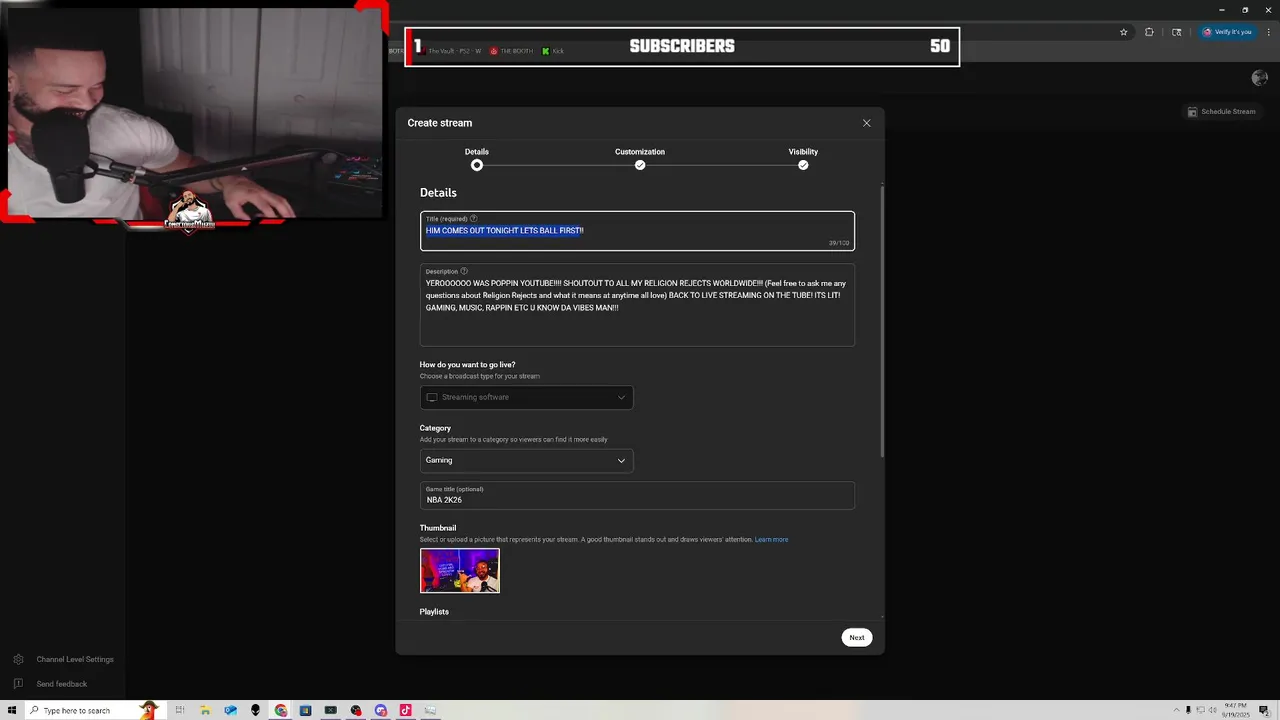This screenshot has height=720, width=1280.
Task: Open the Alienware app on the taskbar
Action: 255,710
